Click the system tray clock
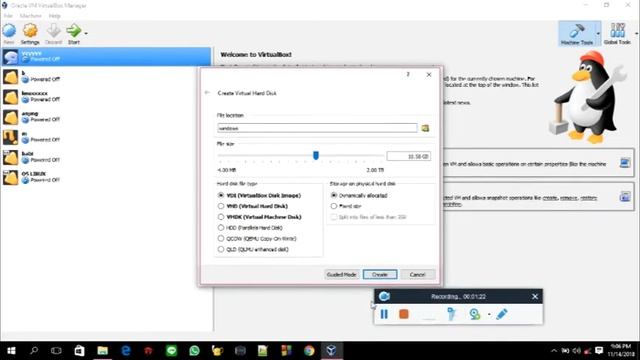Image resolution: width=640 pixels, height=360 pixels. pos(621,351)
